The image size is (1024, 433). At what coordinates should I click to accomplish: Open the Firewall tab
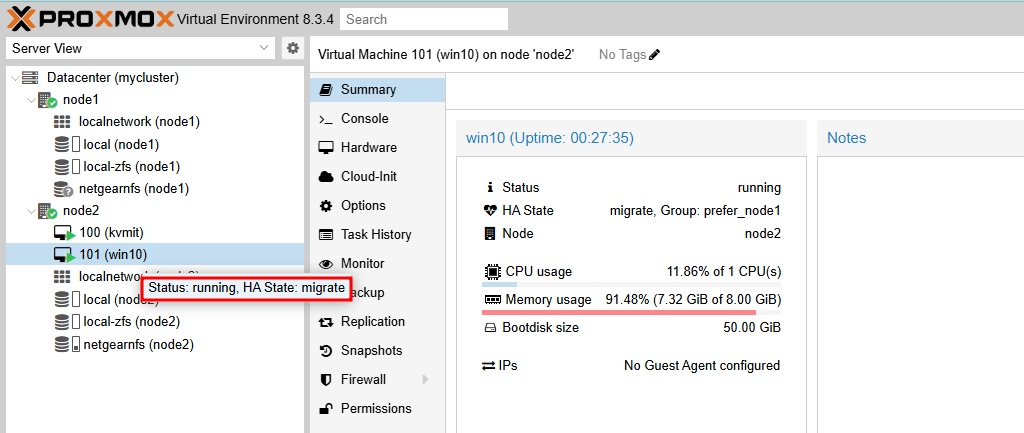377,379
